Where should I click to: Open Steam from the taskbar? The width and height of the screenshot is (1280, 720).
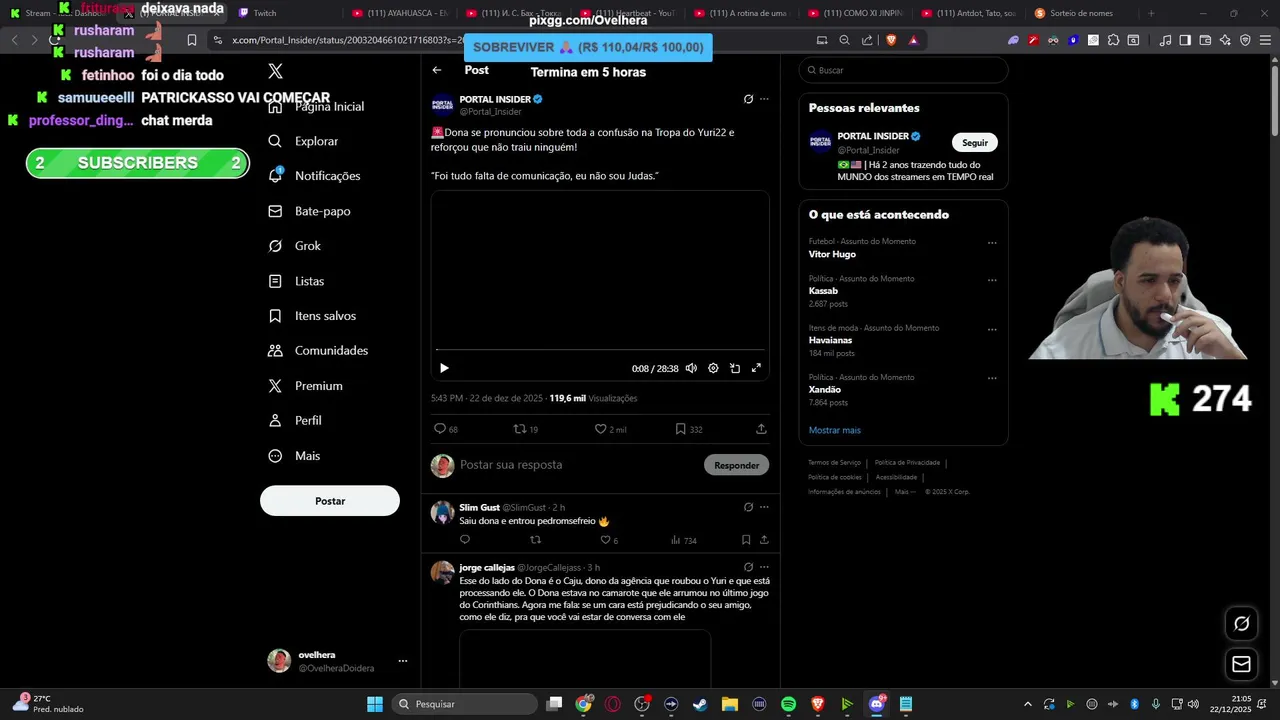700,704
